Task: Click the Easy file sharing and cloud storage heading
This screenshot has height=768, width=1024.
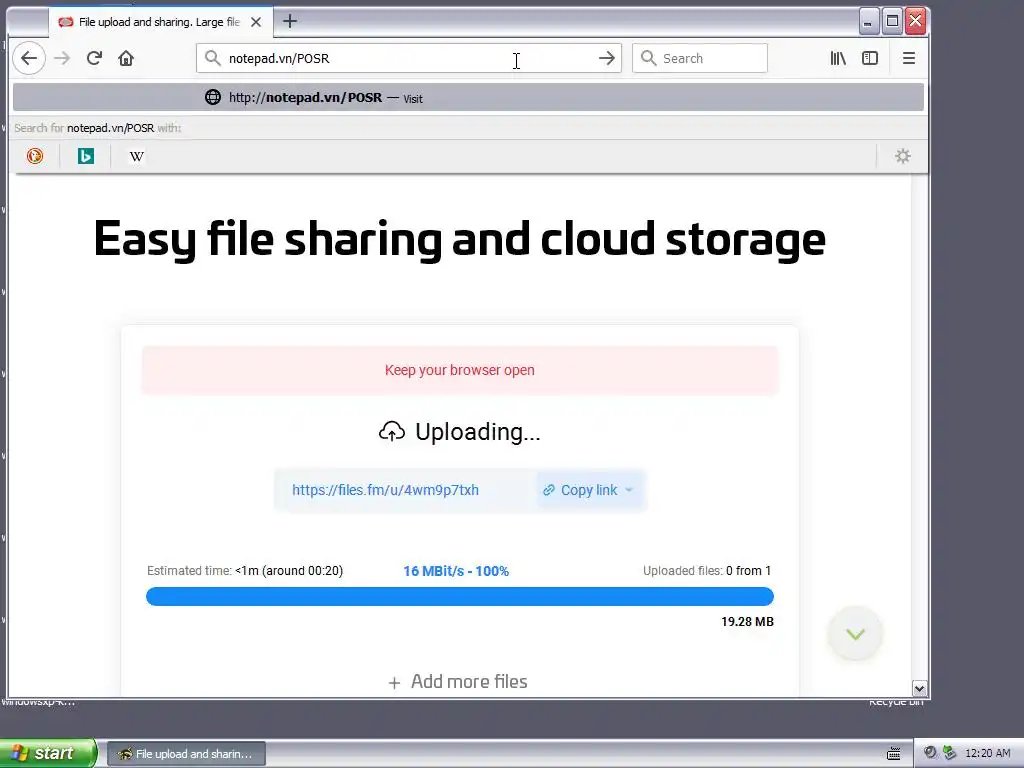Action: click(x=460, y=239)
